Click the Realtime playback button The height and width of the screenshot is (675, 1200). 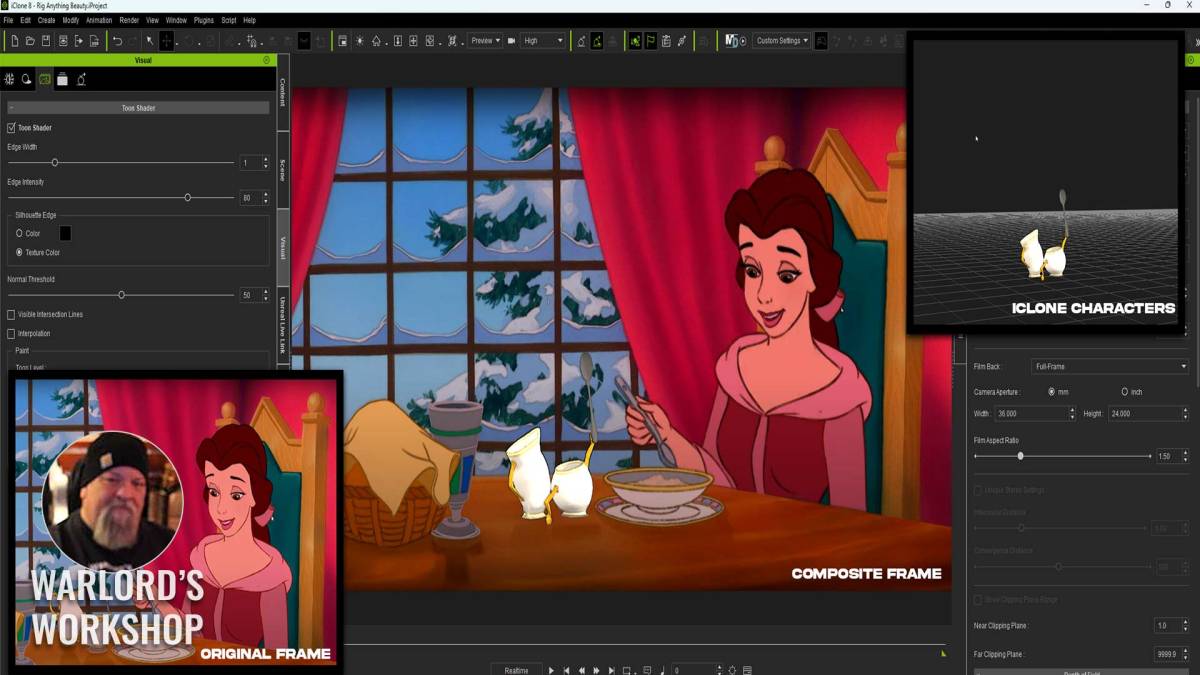[516, 670]
